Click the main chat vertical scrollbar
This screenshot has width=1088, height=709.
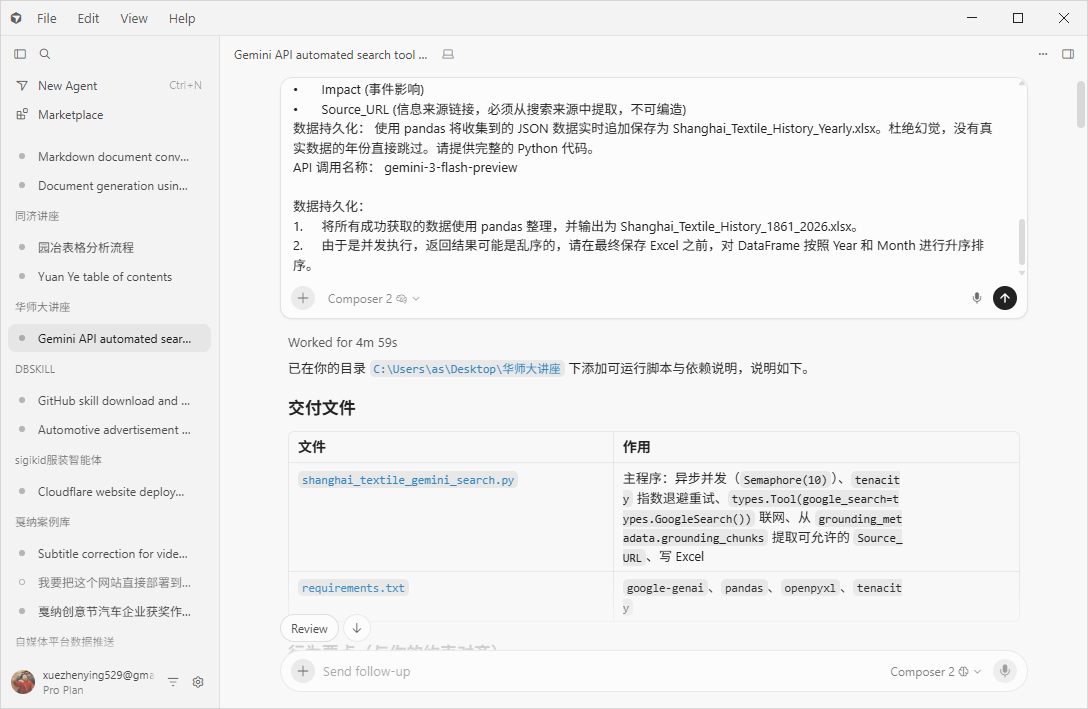click(1081, 104)
